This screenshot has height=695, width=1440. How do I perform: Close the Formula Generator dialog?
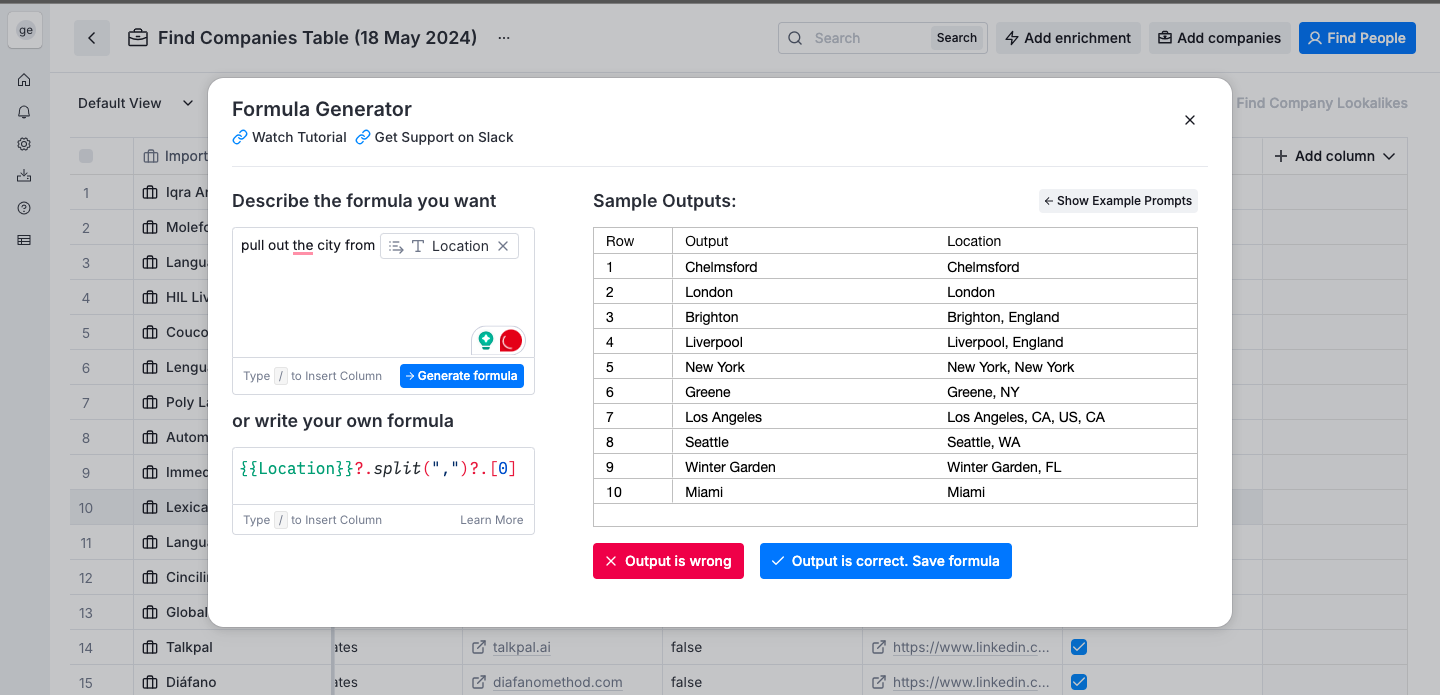[x=1190, y=120]
